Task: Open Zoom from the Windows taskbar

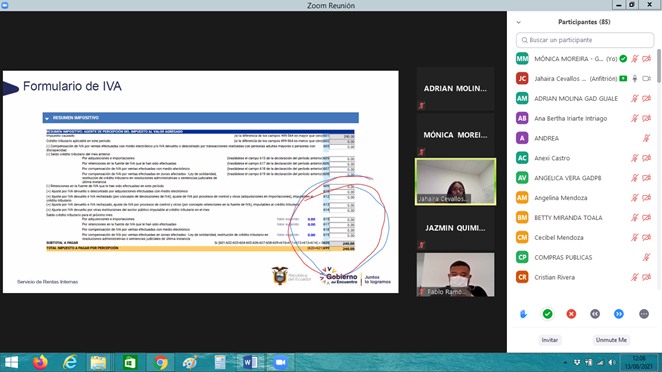Action: [x=280, y=362]
